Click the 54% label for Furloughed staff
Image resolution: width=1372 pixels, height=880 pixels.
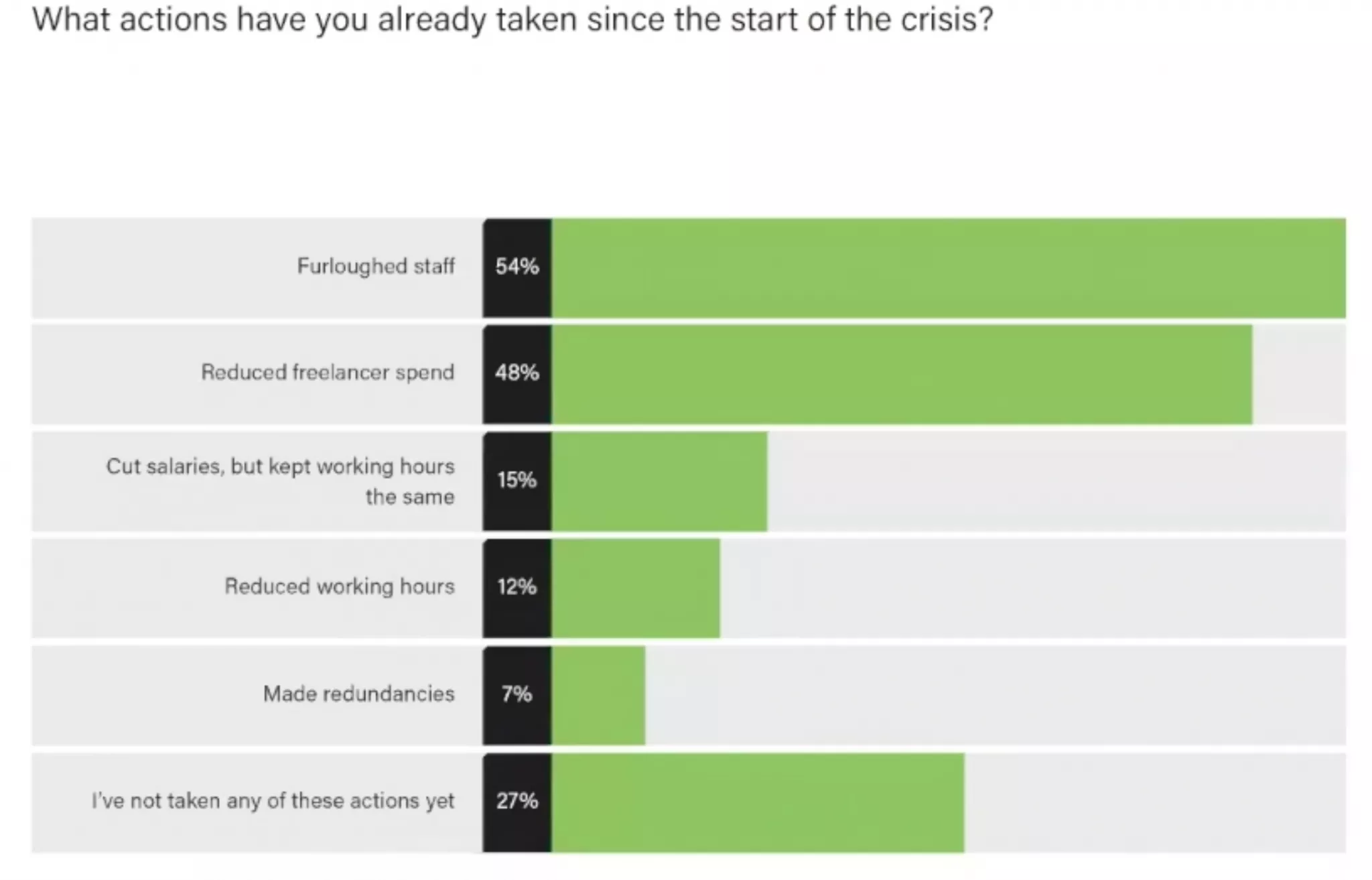pyautogui.click(x=517, y=267)
